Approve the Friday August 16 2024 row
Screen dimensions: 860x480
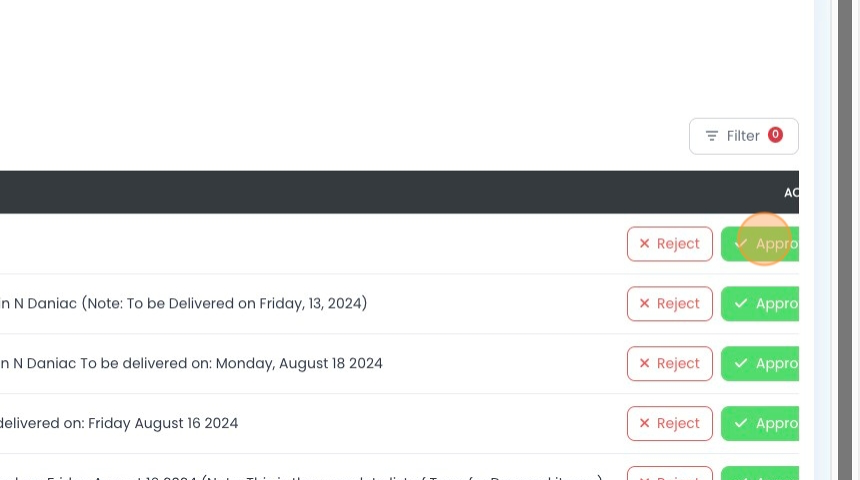(x=760, y=423)
